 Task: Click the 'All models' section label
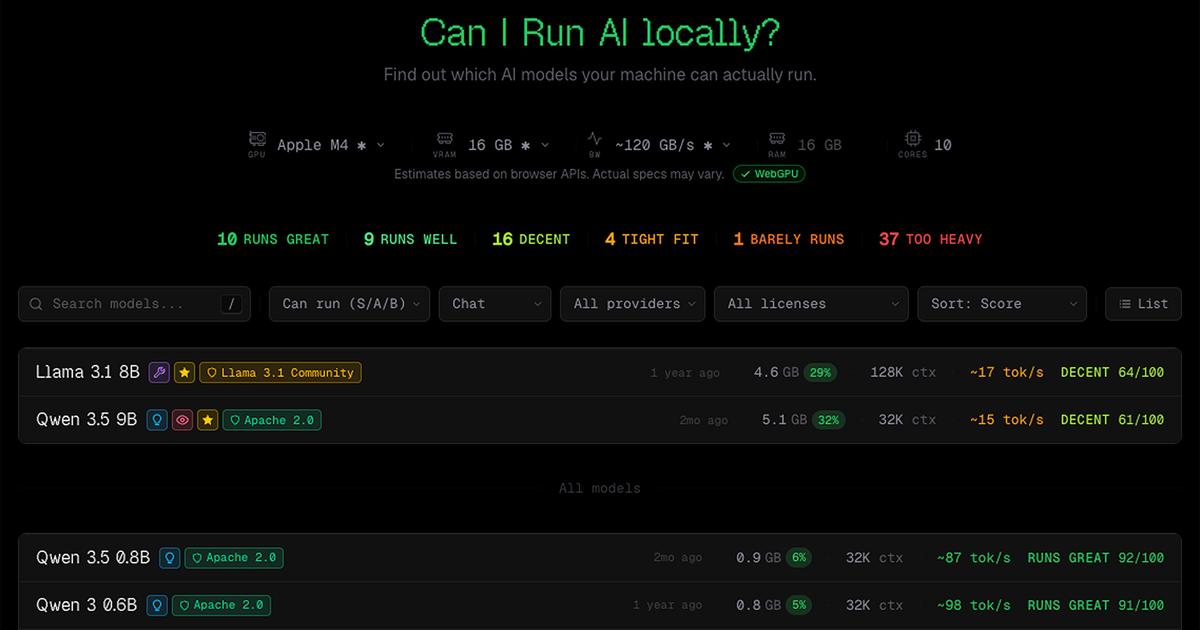click(600, 488)
